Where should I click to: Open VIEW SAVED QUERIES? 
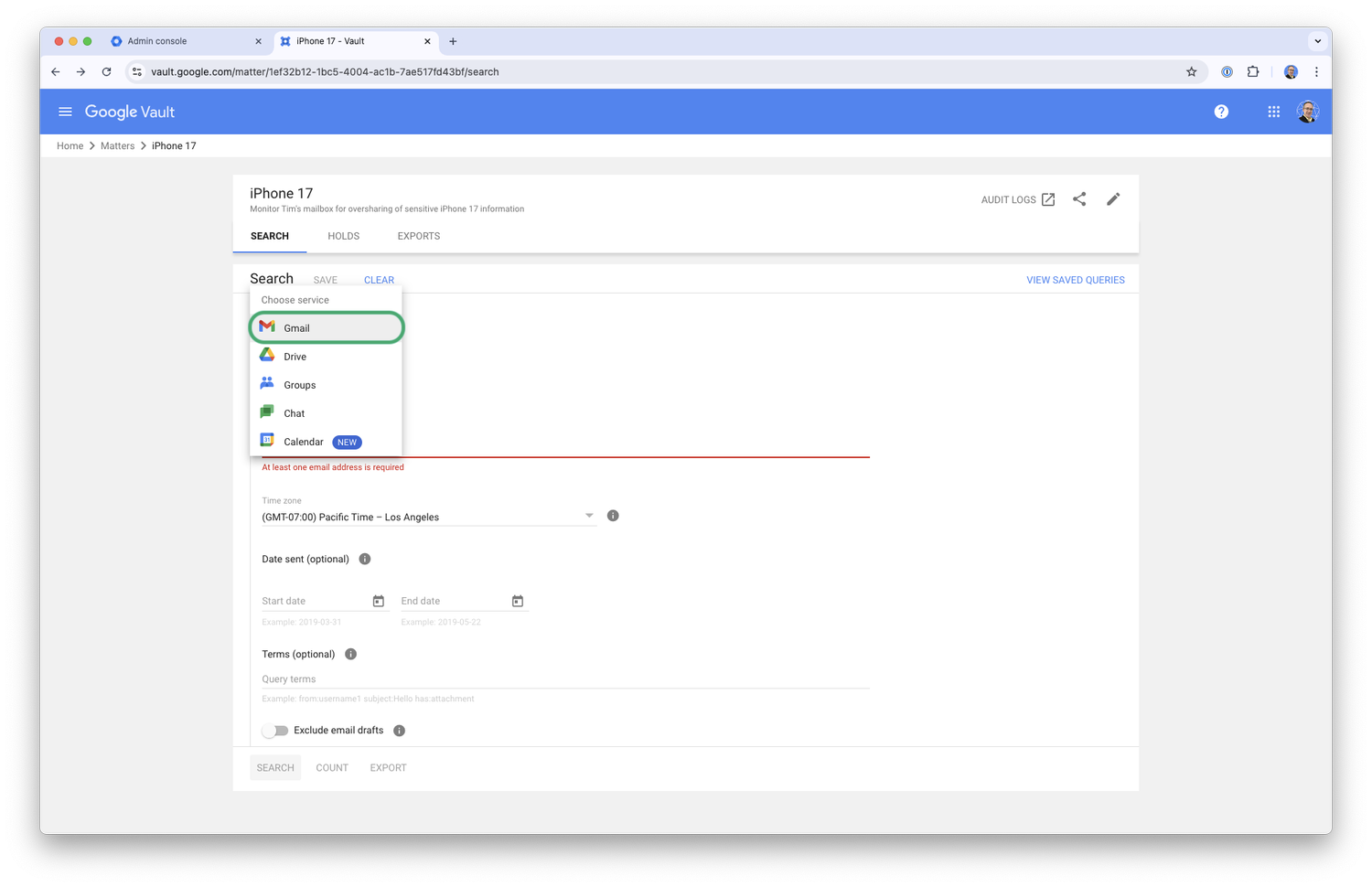(x=1076, y=280)
